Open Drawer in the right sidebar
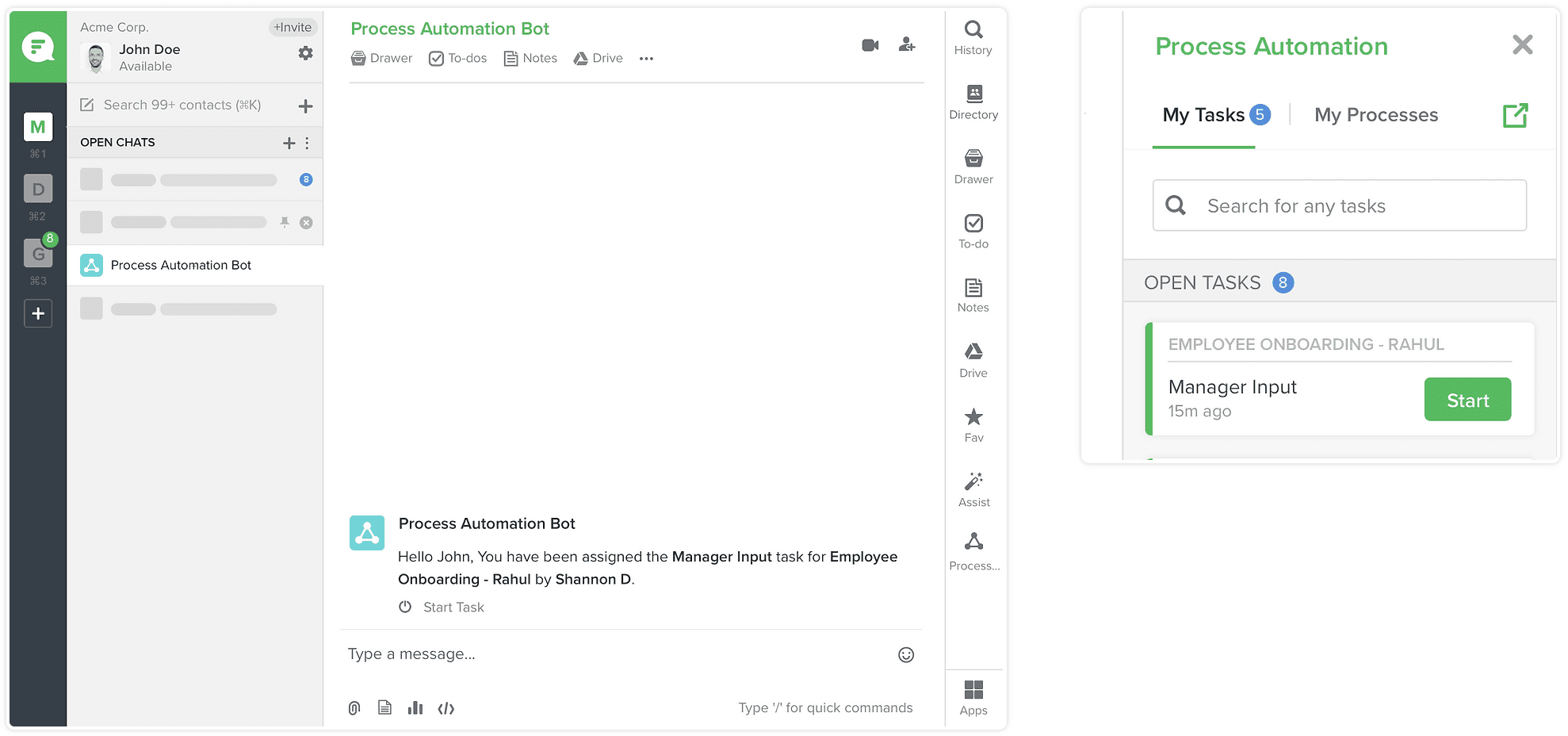The width and height of the screenshot is (1568, 736). click(x=973, y=167)
